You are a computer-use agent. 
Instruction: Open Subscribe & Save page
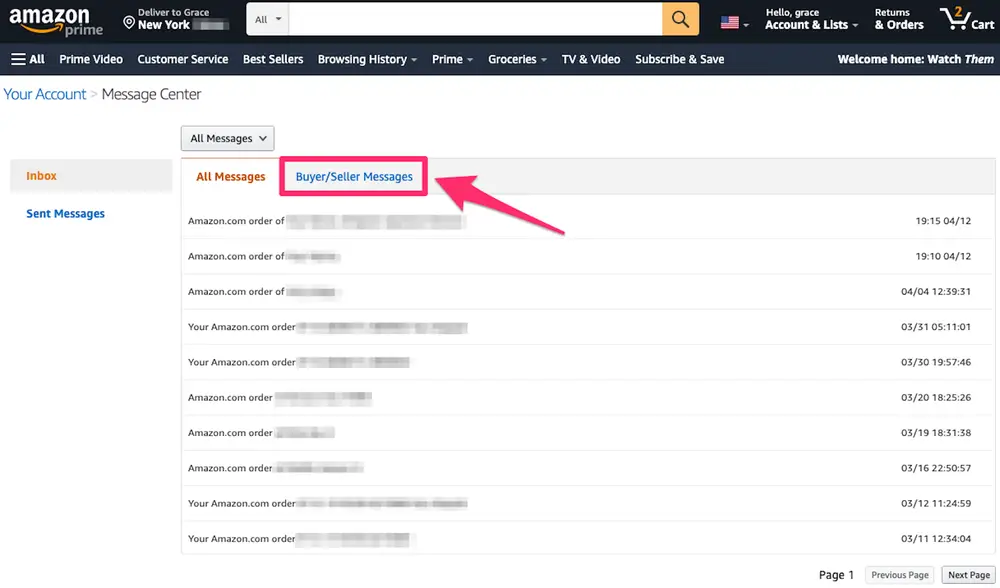point(679,59)
